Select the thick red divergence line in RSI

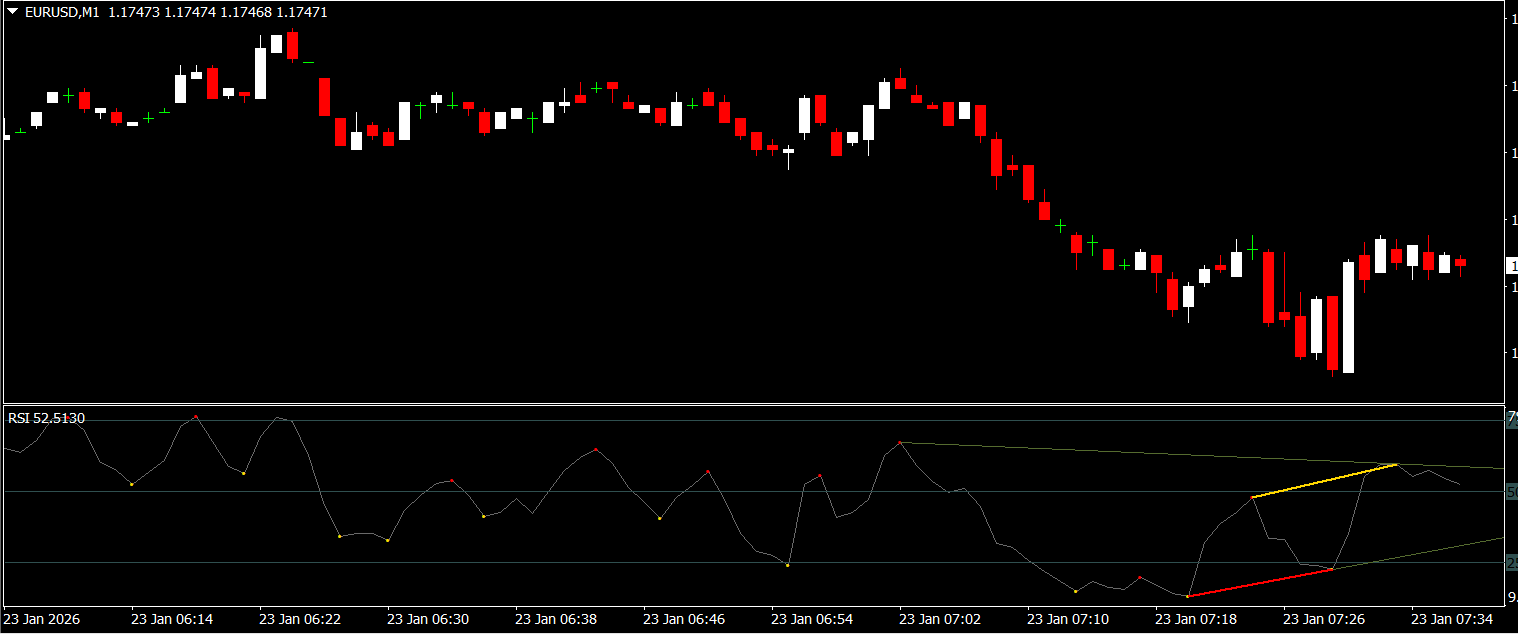click(1260, 583)
